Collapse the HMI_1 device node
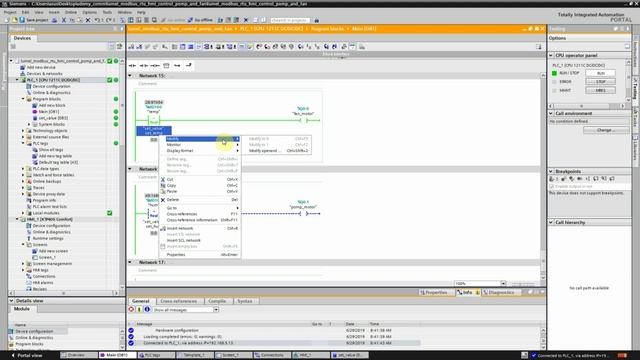 (x=17, y=219)
